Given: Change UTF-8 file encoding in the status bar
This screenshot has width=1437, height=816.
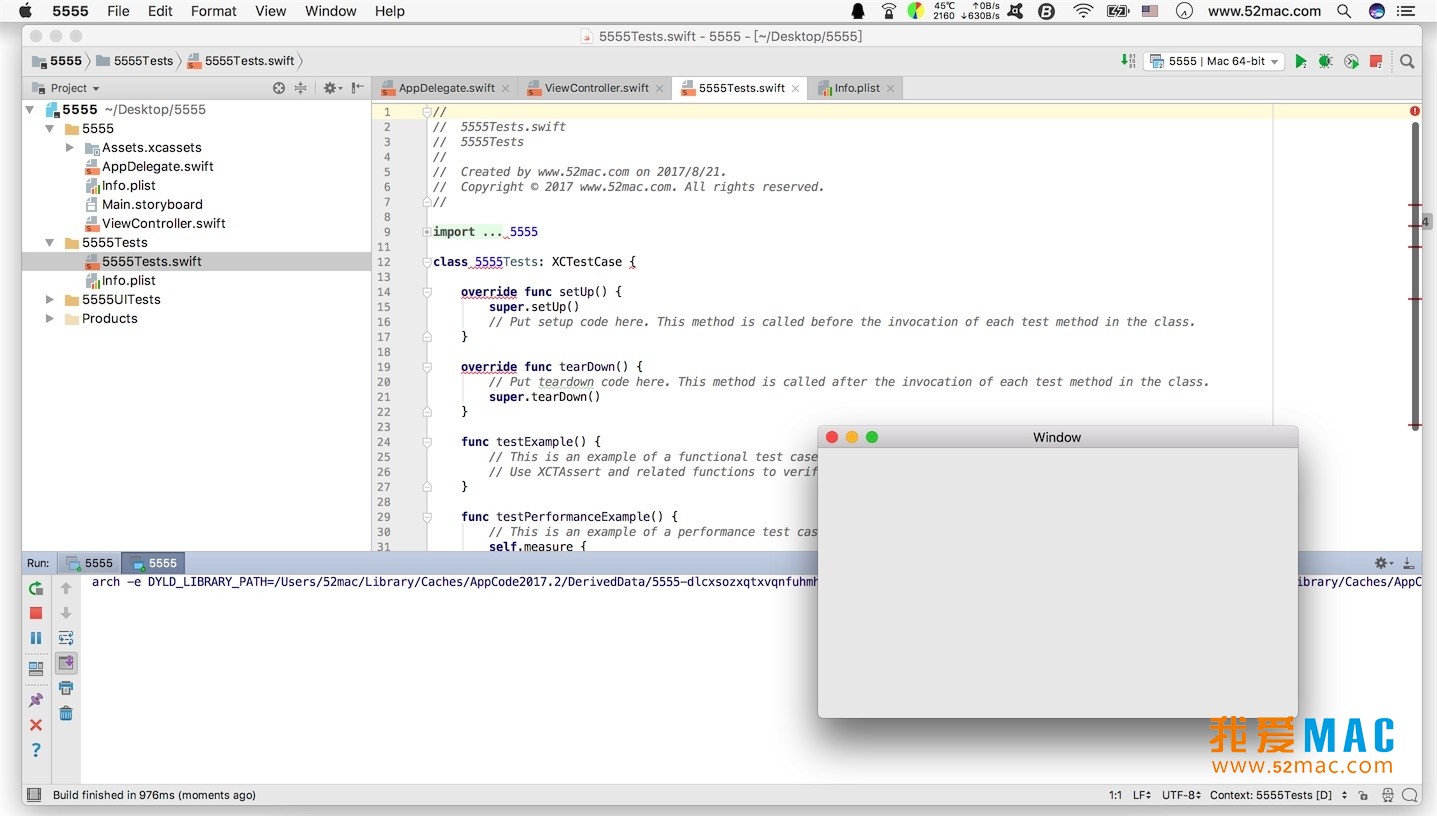Looking at the screenshot, I should (1182, 795).
